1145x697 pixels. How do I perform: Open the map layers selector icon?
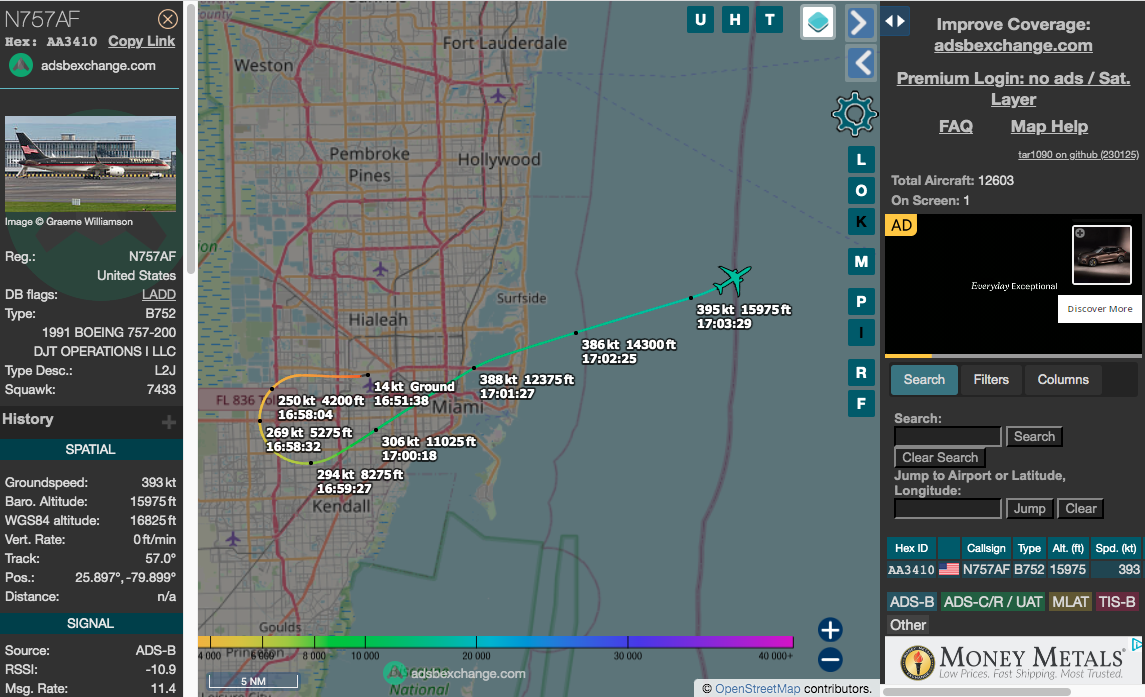818,22
